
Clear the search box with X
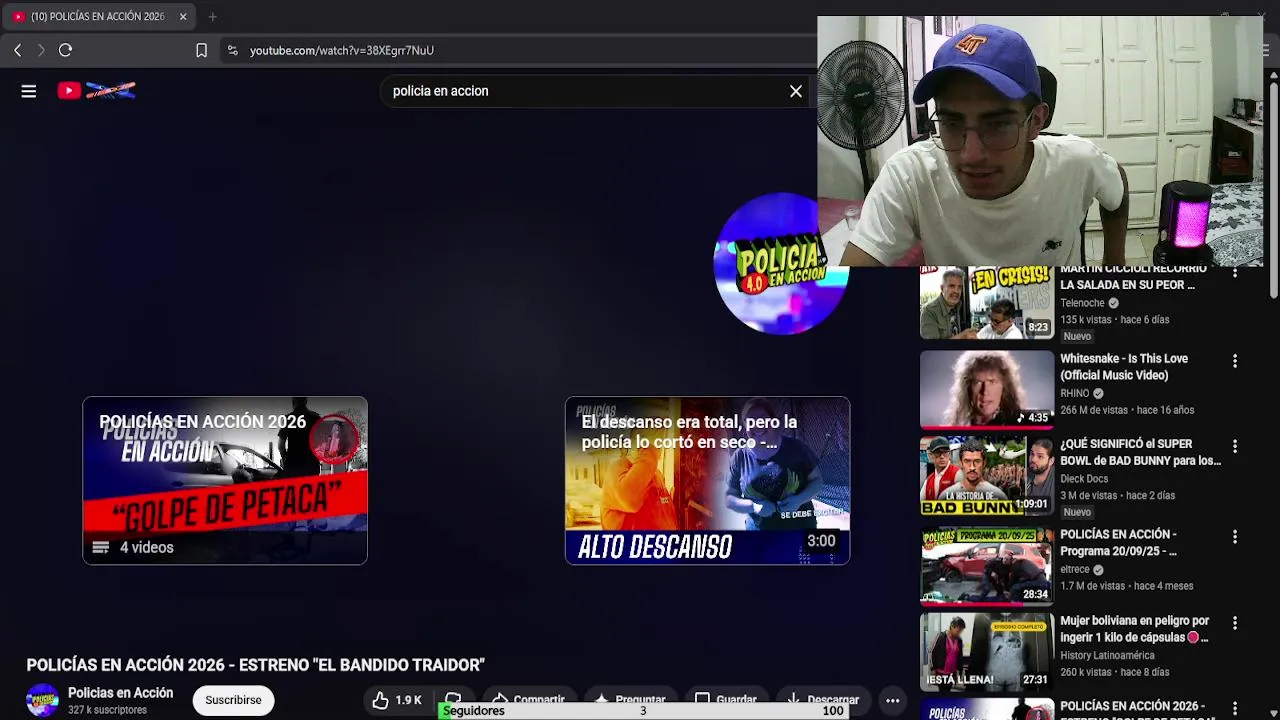(x=796, y=91)
